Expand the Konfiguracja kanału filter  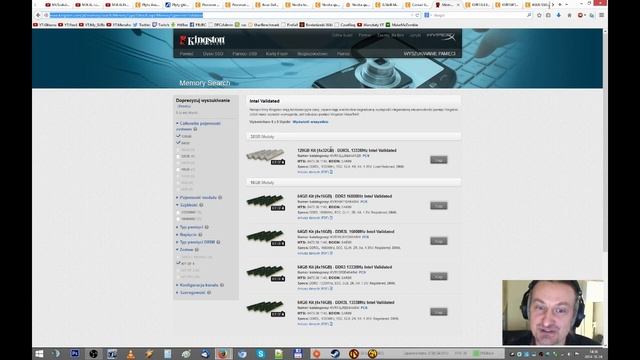(x=199, y=285)
